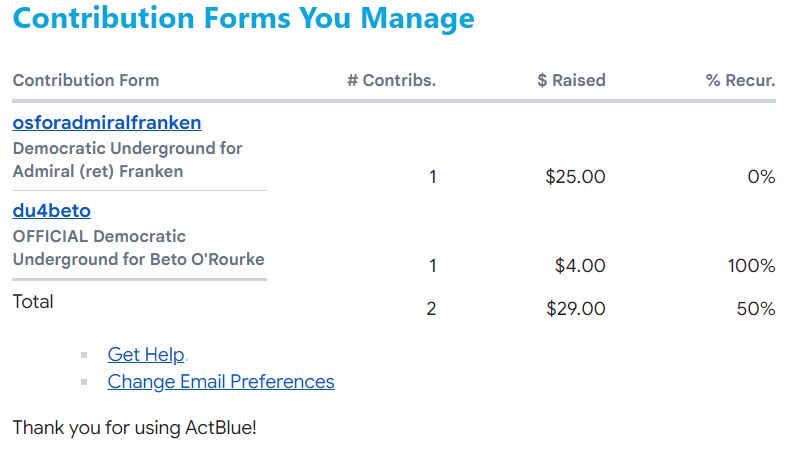The width and height of the screenshot is (786, 449).
Task: Click the $25.00 raised amount
Action: coord(575,177)
